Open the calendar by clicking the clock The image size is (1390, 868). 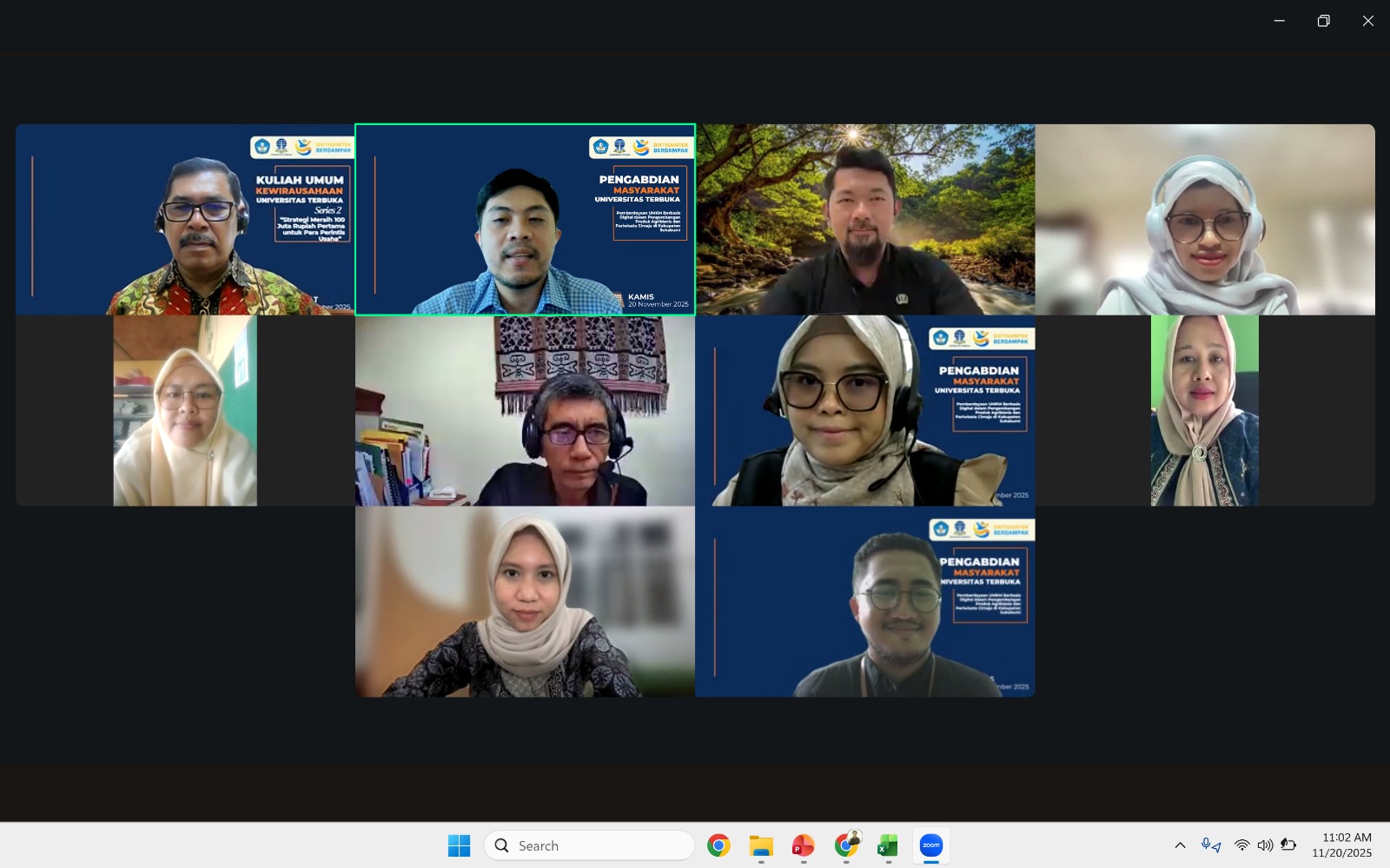[x=1340, y=845]
